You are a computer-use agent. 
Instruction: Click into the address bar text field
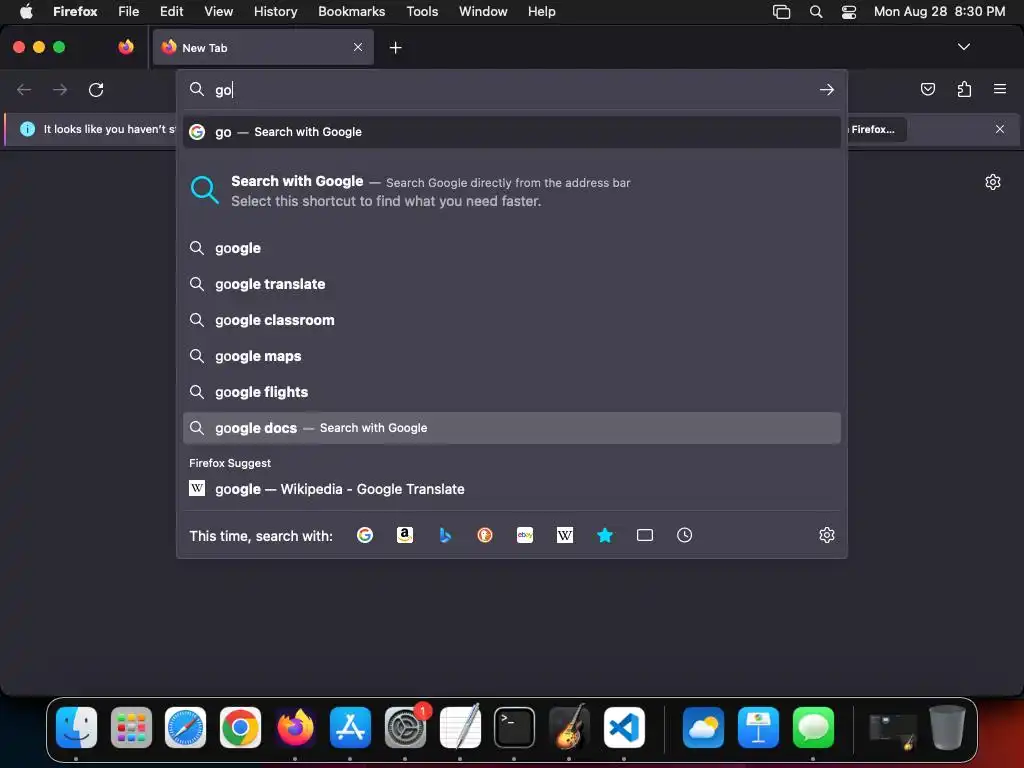[513, 89]
